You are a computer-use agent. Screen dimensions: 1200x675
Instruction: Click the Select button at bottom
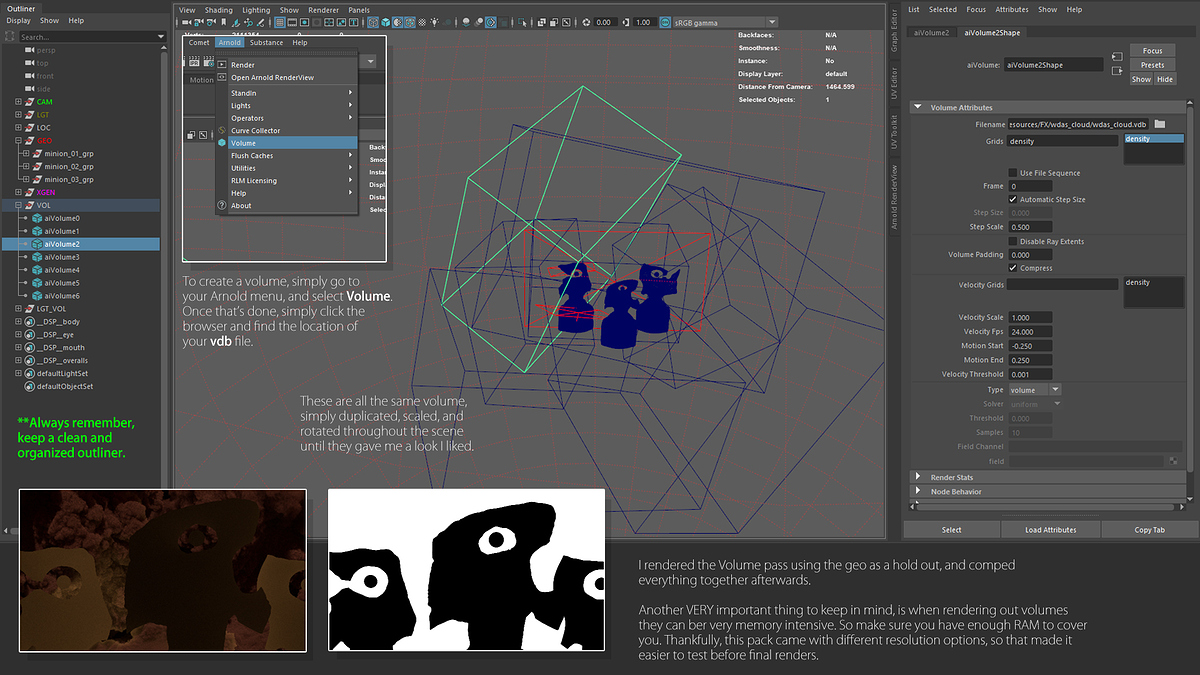click(951, 529)
